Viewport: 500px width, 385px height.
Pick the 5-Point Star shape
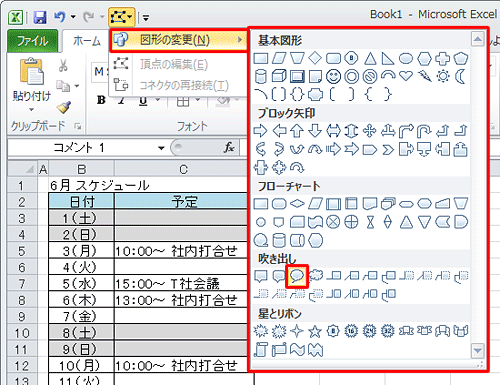tap(315, 331)
